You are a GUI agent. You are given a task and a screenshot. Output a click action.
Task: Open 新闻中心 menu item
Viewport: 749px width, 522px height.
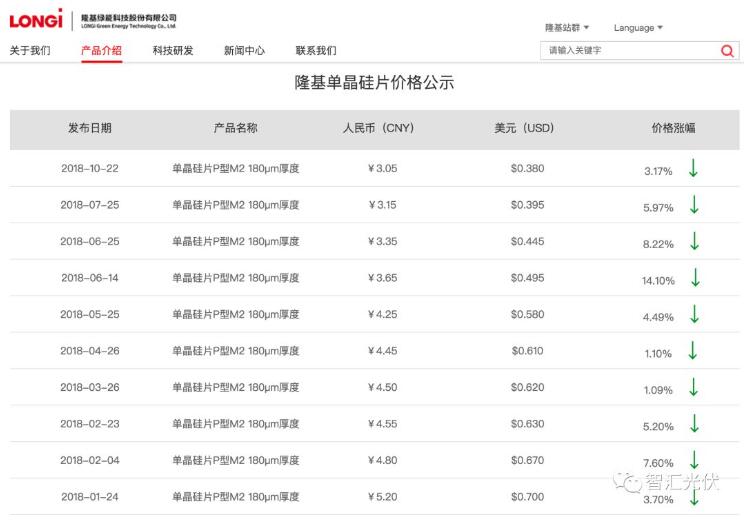244,51
